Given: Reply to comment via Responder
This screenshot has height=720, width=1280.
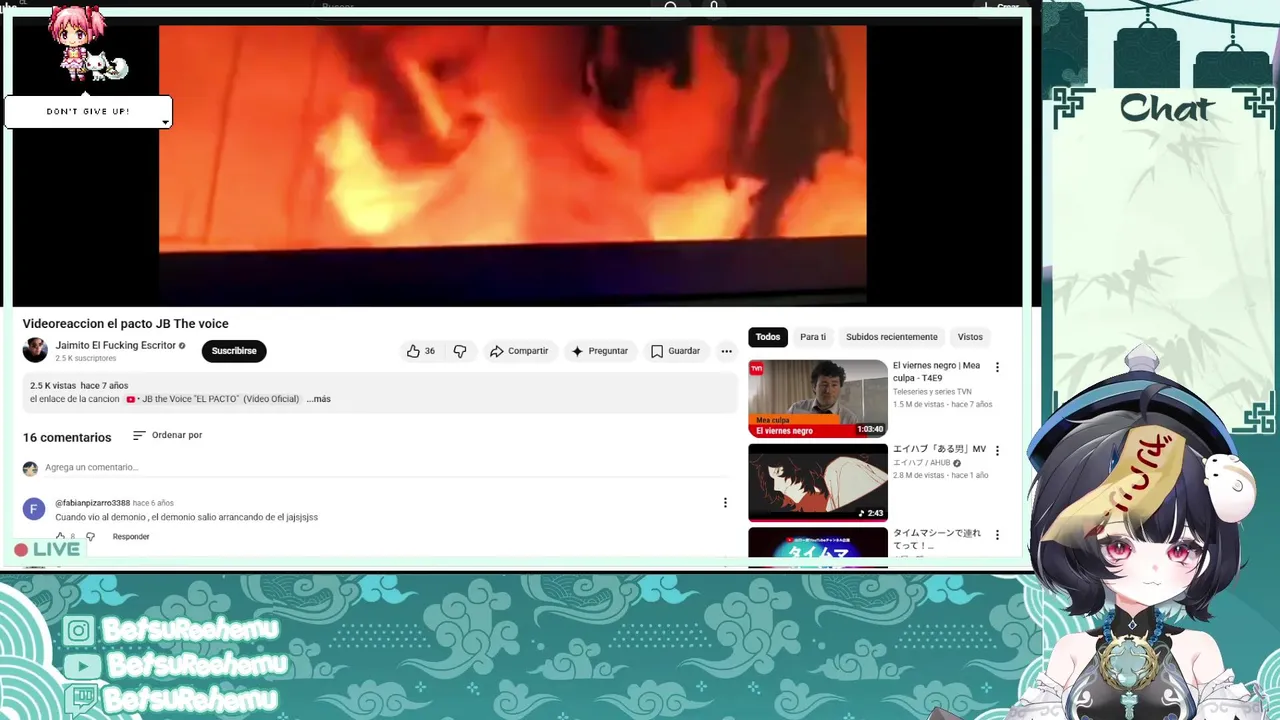Looking at the screenshot, I should click(131, 537).
